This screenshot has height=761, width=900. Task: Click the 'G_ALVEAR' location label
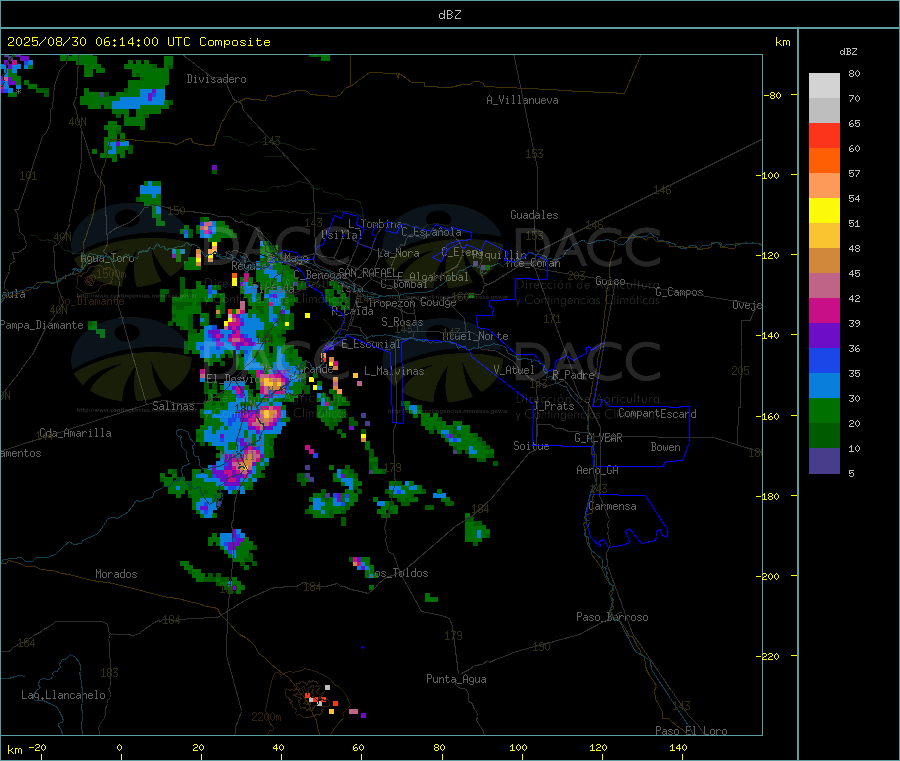[598, 438]
